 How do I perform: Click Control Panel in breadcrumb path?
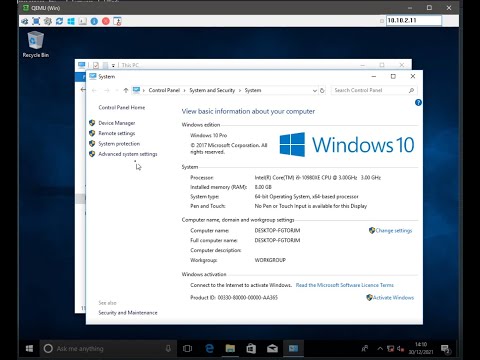tap(164, 90)
